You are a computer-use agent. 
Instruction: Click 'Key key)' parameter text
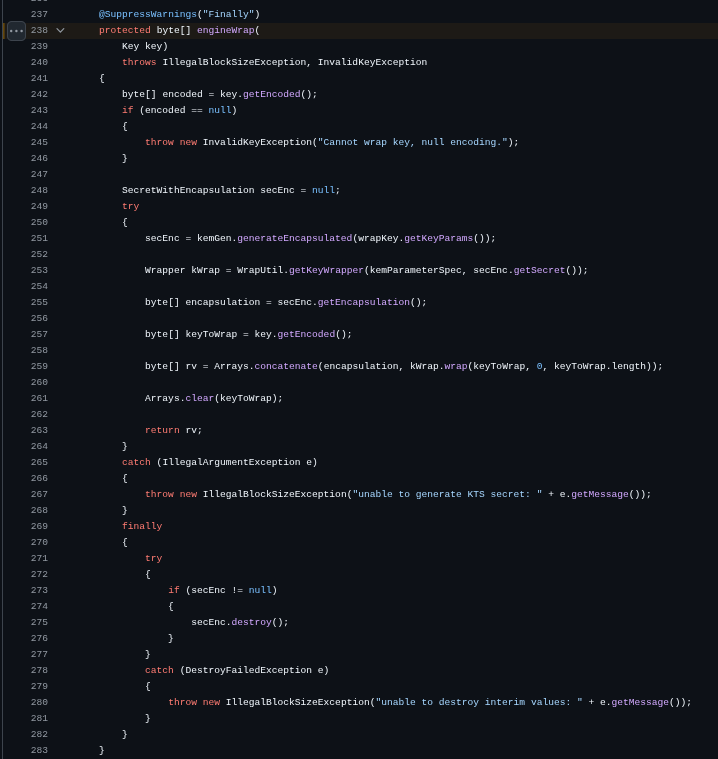click(145, 46)
